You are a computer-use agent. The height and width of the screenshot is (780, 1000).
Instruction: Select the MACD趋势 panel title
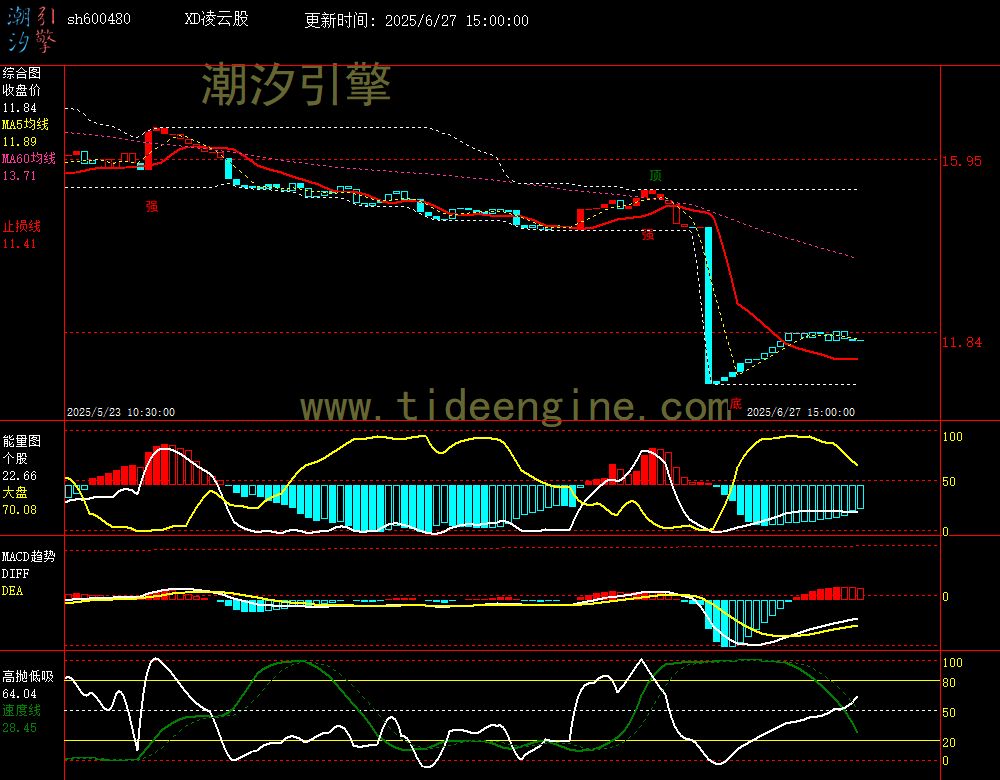pyautogui.click(x=29, y=556)
